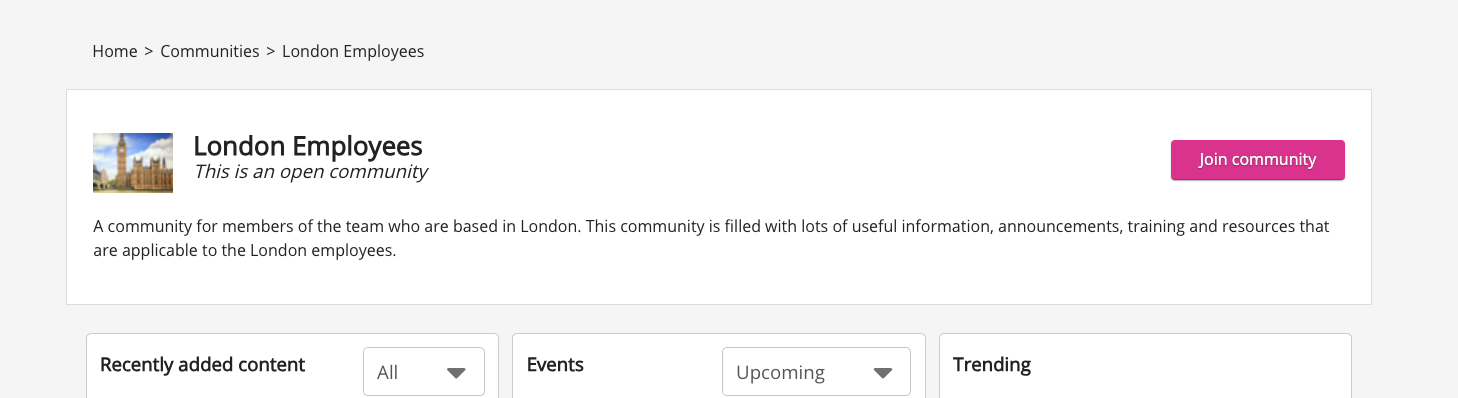The image size is (1458, 398).
Task: Click the community description paragraph text
Action: (x=712, y=238)
